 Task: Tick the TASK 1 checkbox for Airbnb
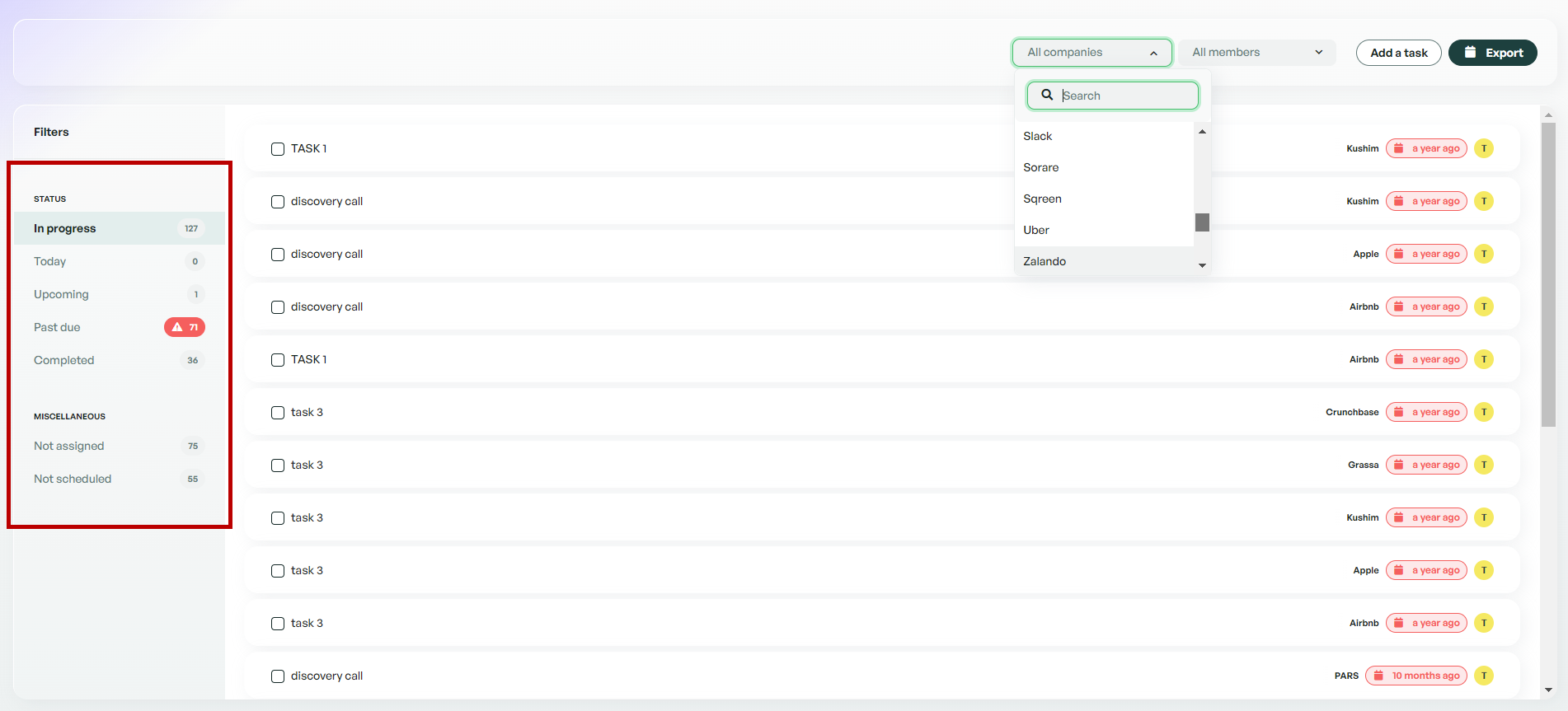[278, 360]
